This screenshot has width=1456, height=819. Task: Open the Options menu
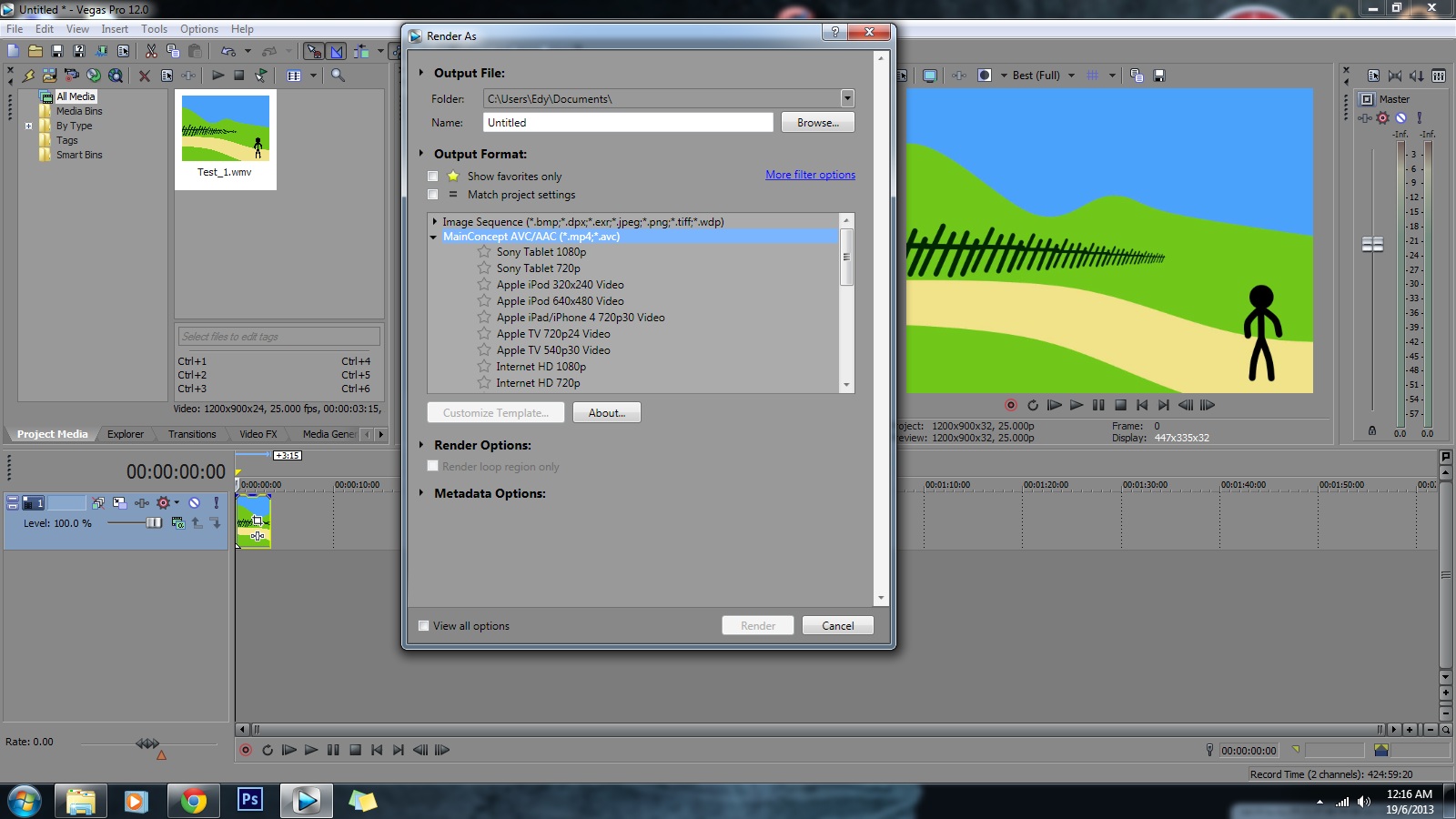[199, 29]
